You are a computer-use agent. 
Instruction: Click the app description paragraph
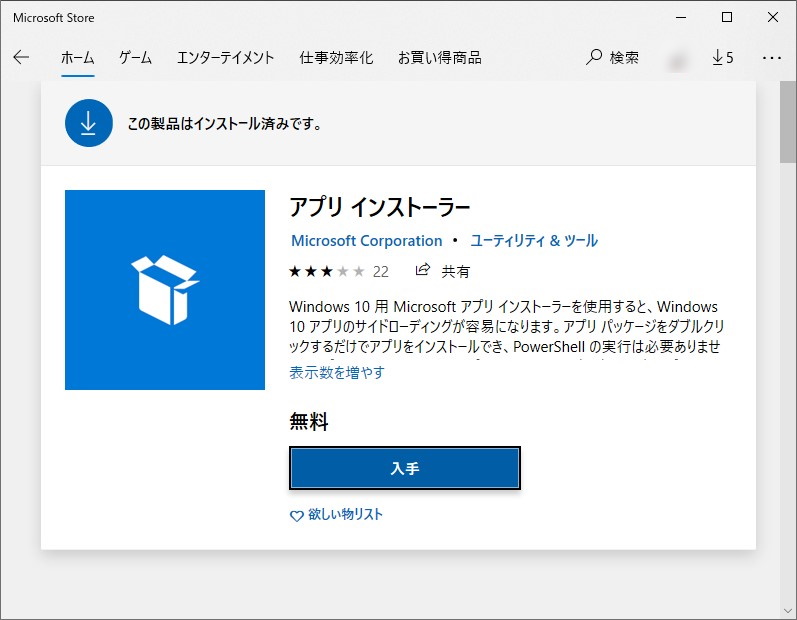pos(506,327)
